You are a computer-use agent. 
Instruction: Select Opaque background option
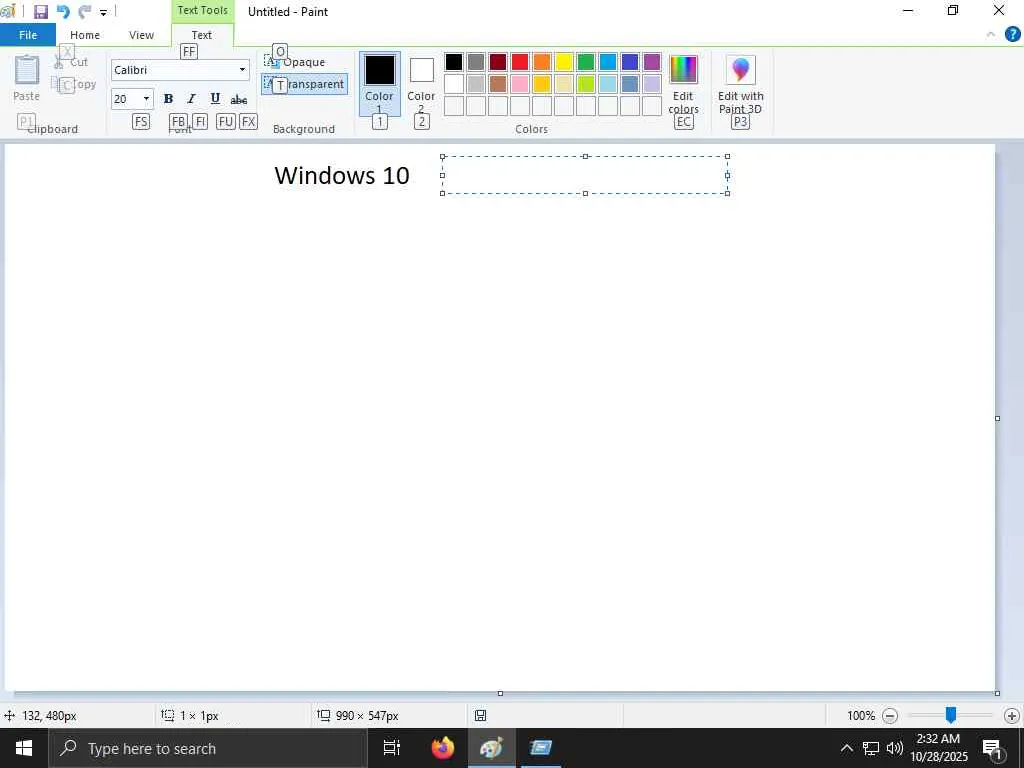[x=295, y=62]
